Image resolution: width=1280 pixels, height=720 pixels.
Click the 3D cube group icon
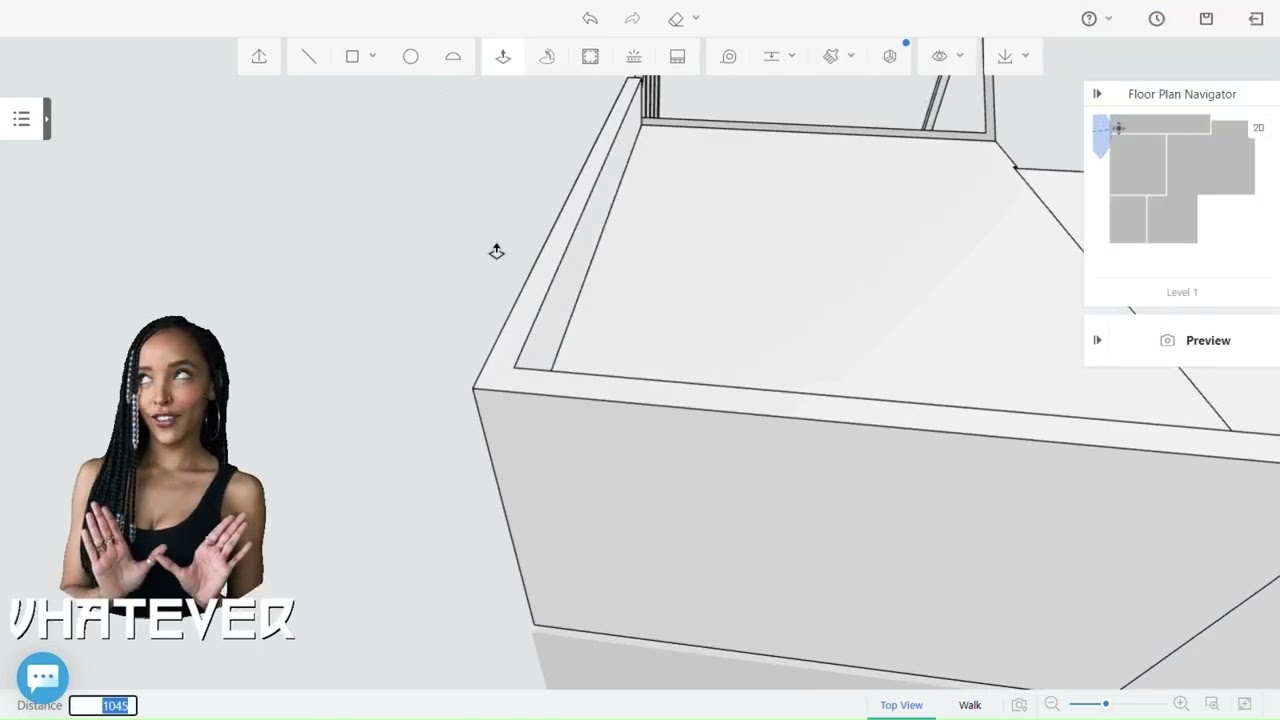pos(890,57)
